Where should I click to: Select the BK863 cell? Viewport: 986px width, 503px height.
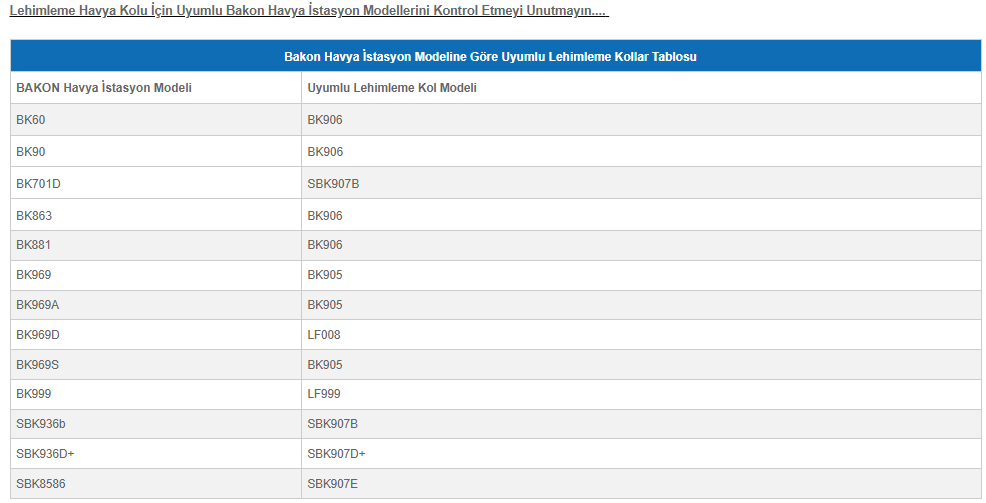tap(34, 216)
